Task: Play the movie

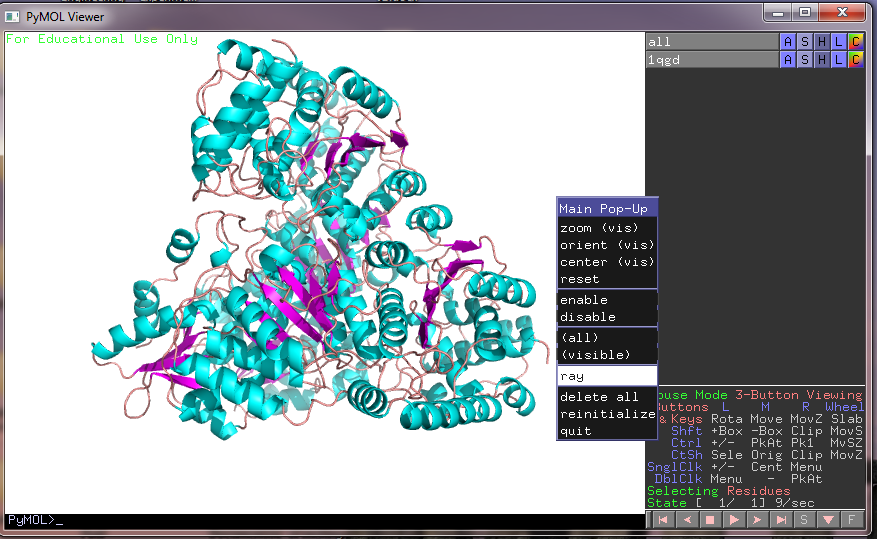Action: tap(734, 520)
